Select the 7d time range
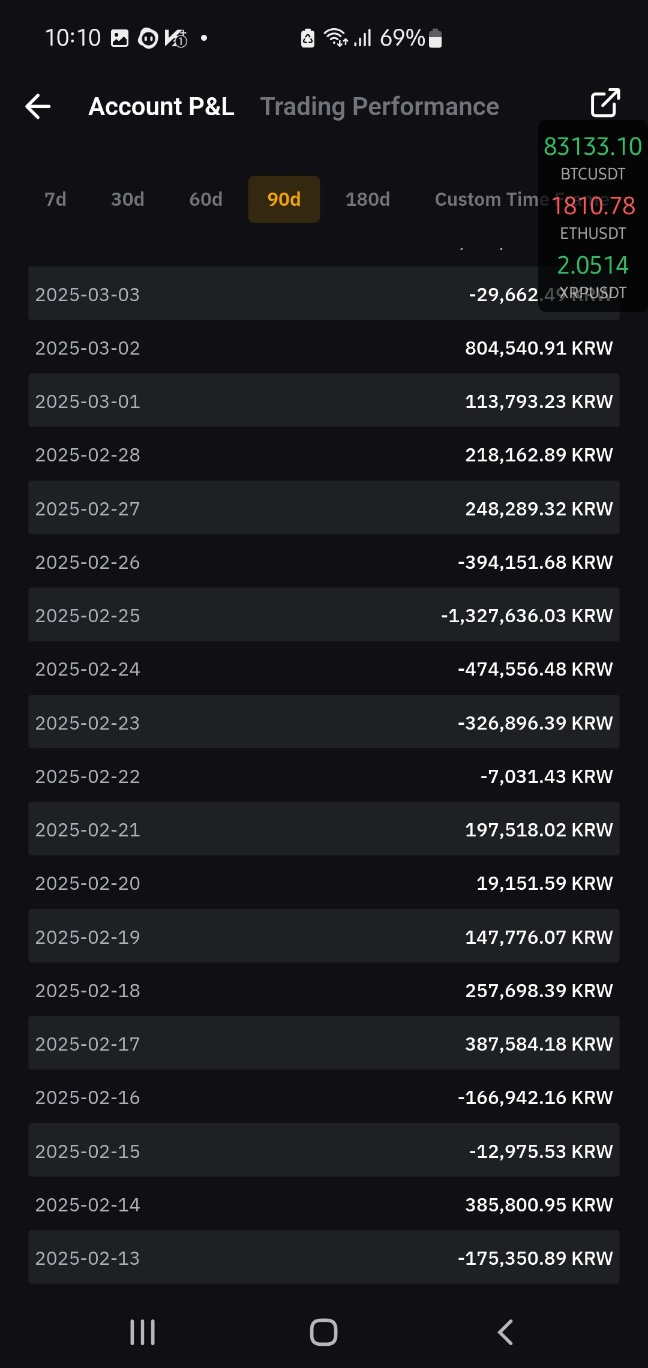The width and height of the screenshot is (648, 1368). tap(55, 199)
